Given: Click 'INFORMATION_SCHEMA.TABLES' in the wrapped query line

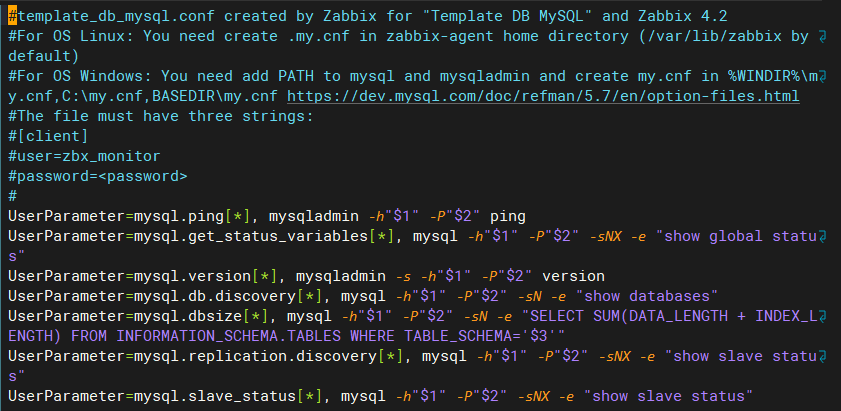Looking at the screenshot, I should point(228,337).
